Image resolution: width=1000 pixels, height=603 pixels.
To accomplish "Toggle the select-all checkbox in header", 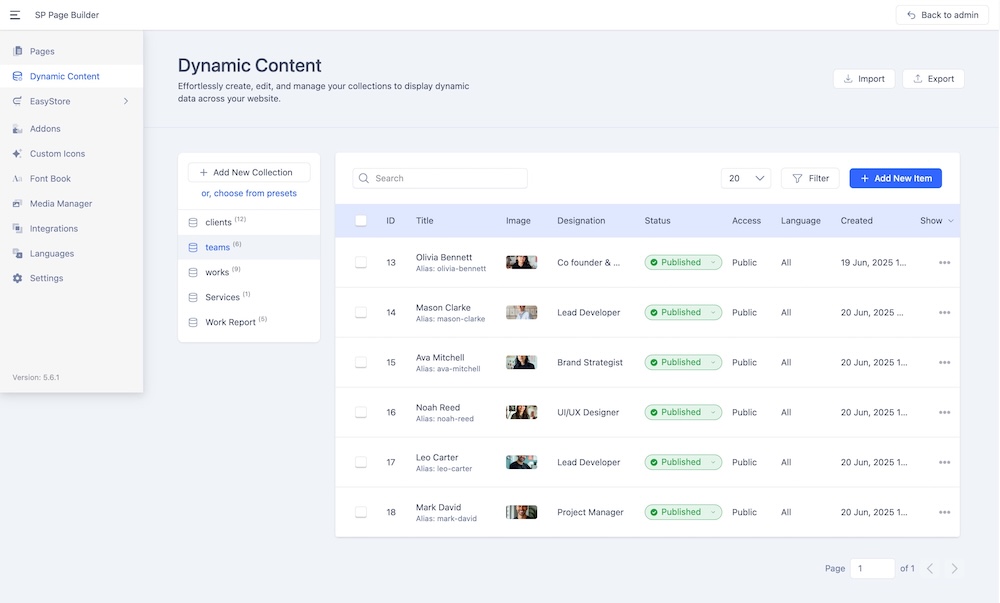I will (361, 221).
